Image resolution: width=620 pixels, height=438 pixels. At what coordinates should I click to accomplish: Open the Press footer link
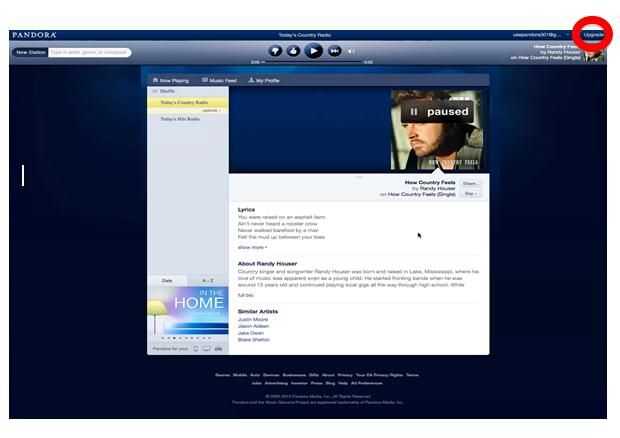coord(316,383)
